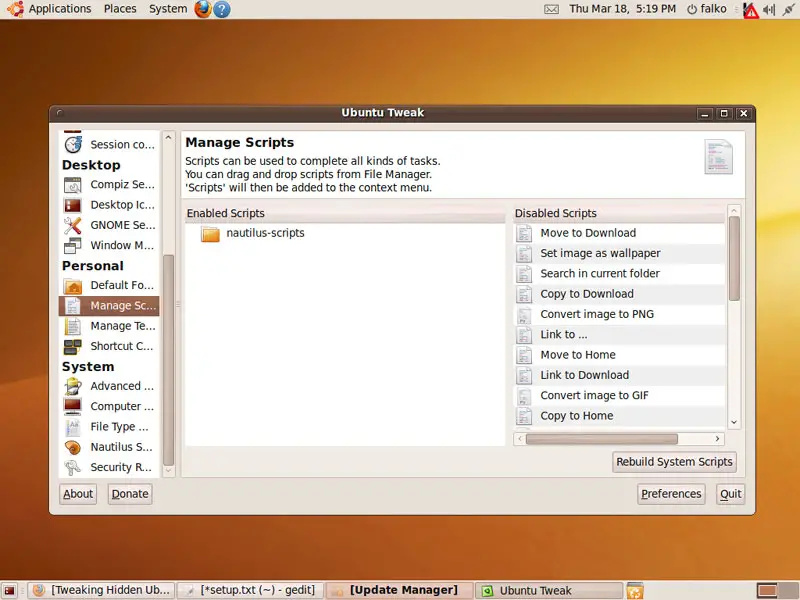Open the falko user session menu

pyautogui.click(x=707, y=9)
